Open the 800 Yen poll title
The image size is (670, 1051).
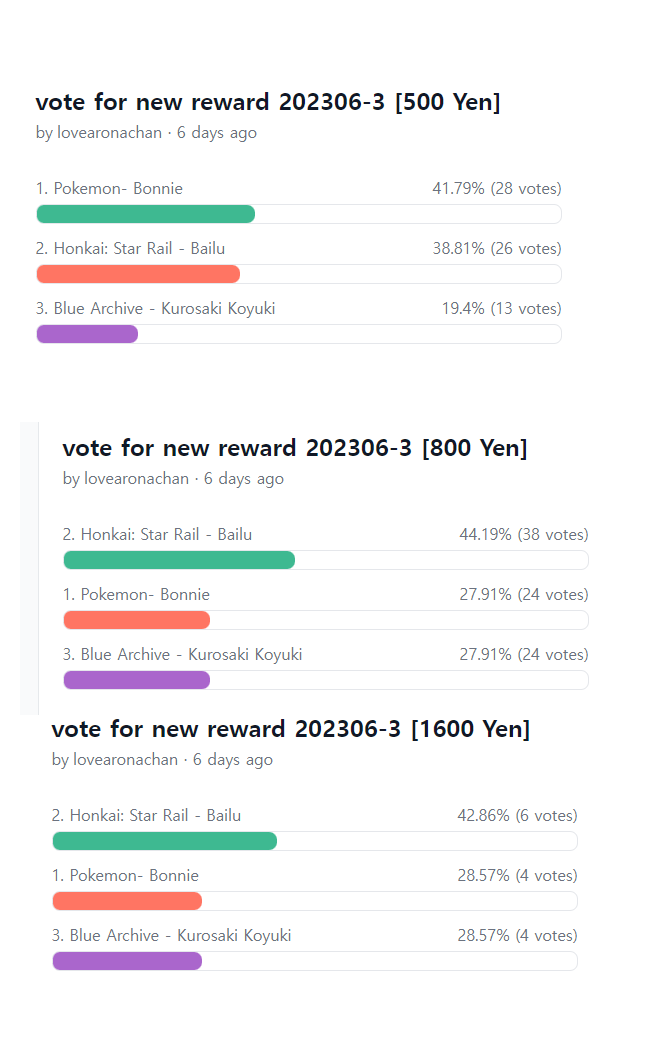[294, 448]
